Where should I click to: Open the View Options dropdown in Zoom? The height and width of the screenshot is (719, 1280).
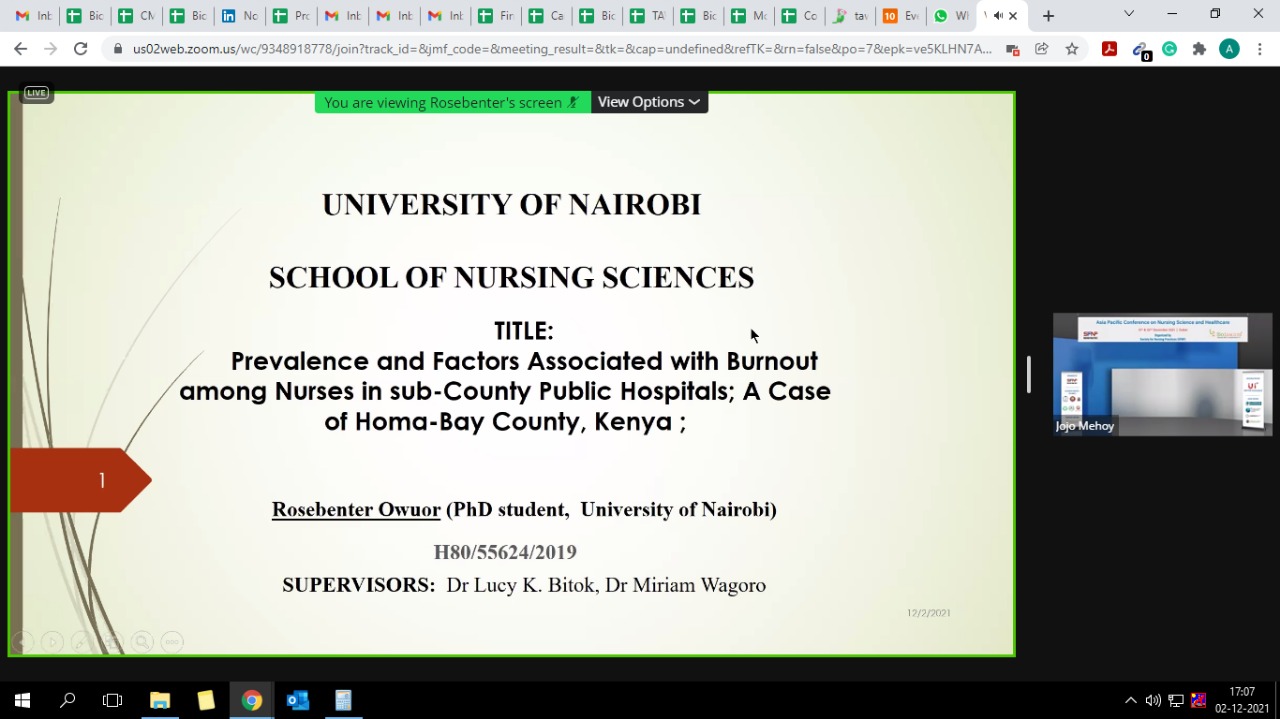coord(649,102)
